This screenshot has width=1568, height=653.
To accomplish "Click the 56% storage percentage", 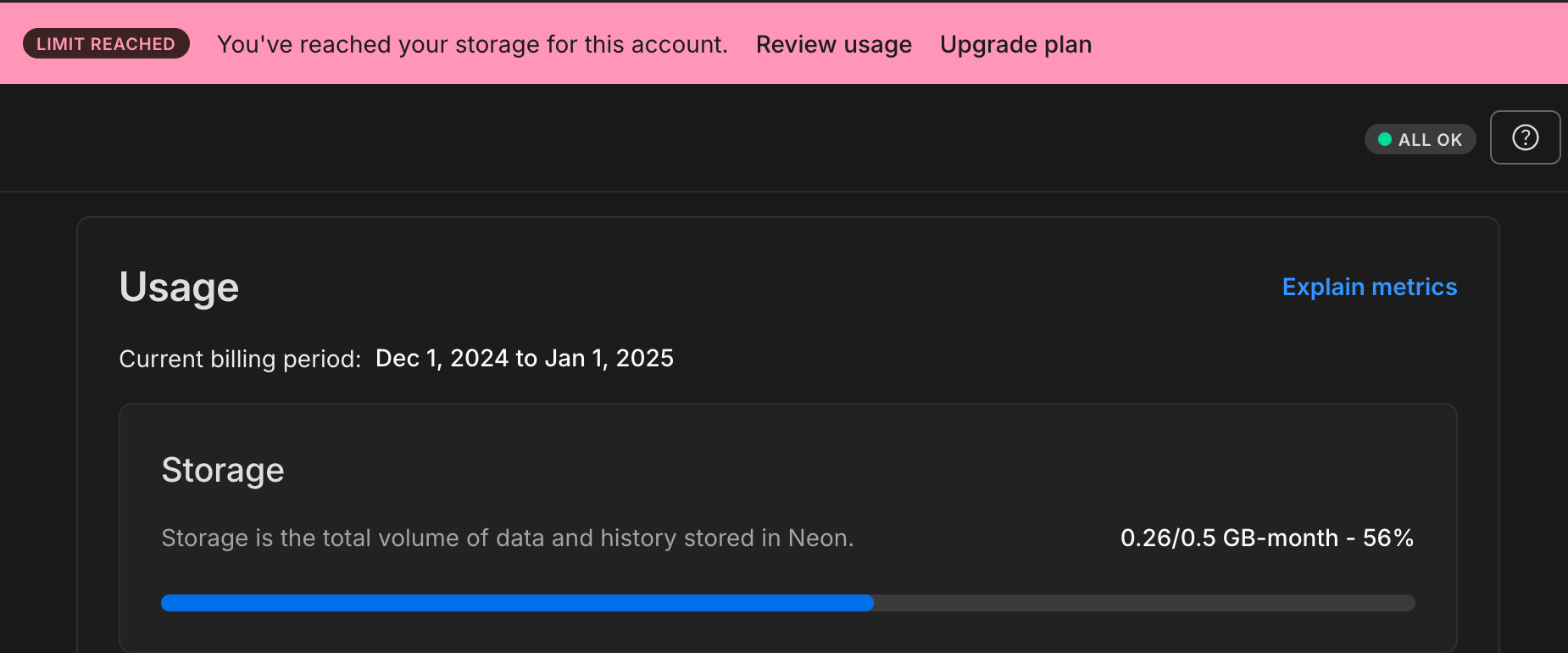I will (1387, 538).
